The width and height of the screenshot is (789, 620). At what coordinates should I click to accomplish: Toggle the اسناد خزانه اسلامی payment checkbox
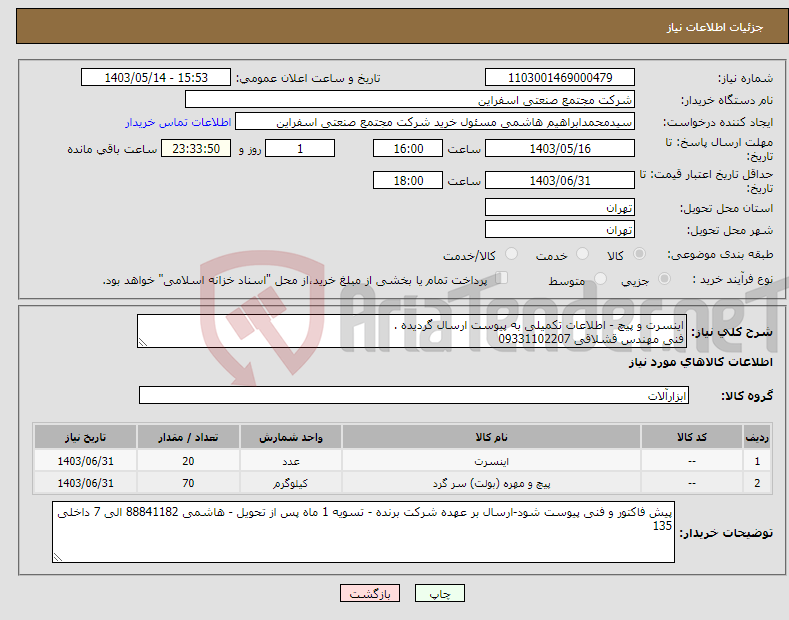[501, 278]
